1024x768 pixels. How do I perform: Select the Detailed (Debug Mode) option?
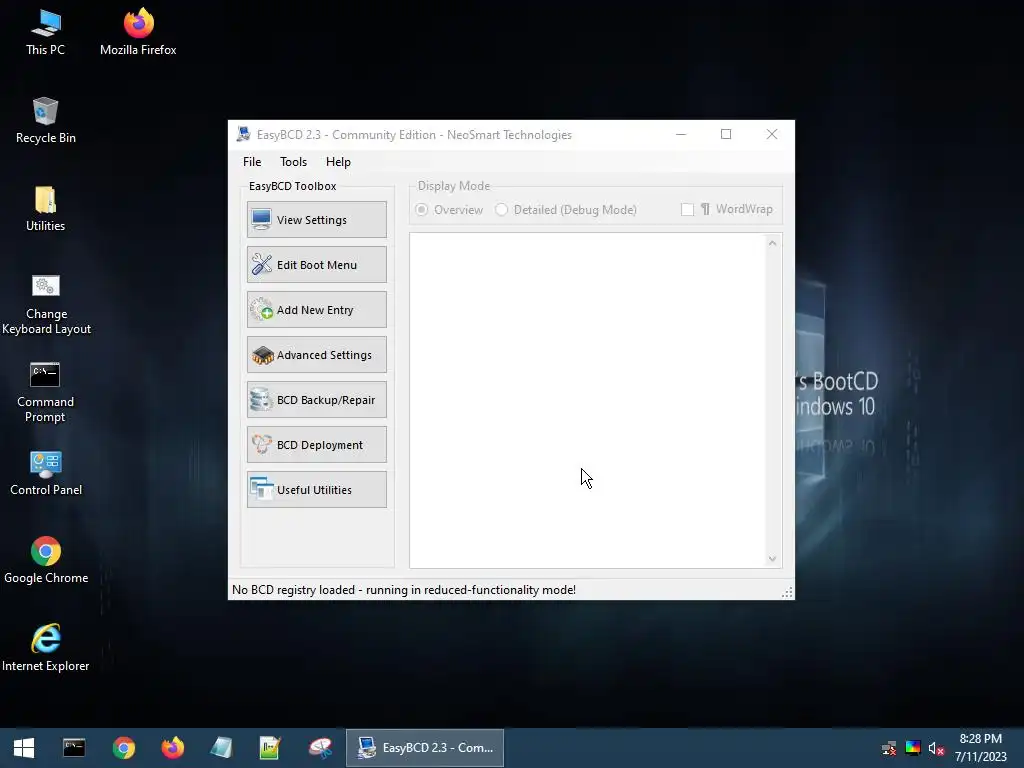click(566, 210)
